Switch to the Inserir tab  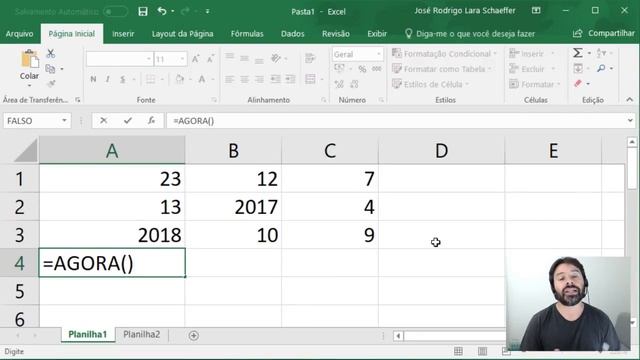123,34
